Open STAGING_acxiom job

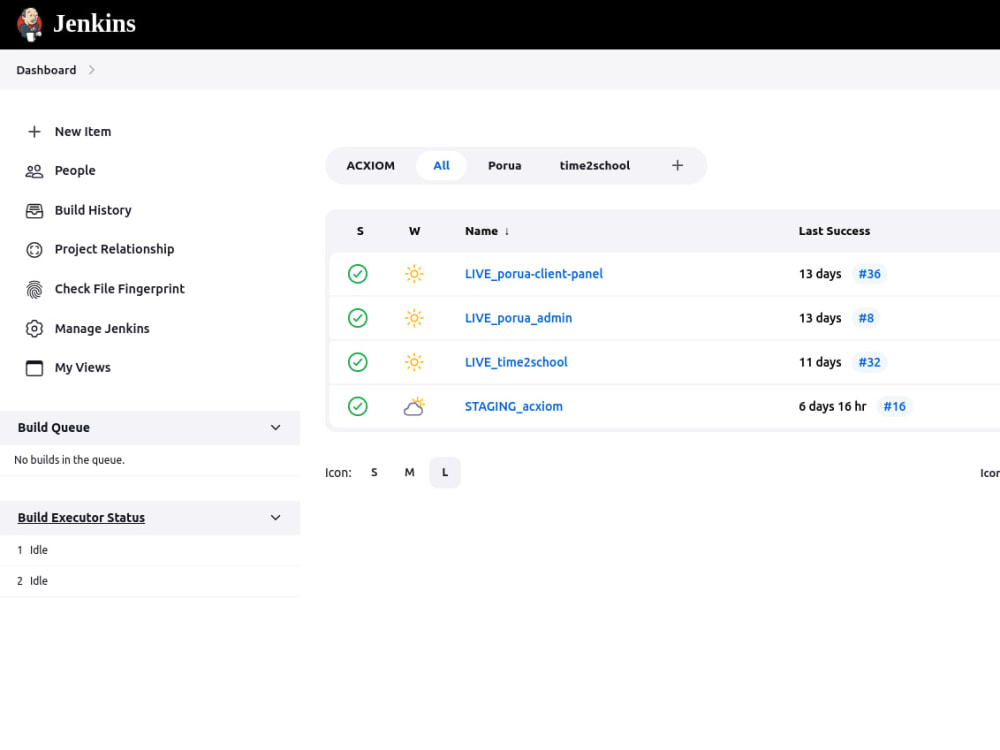pyautogui.click(x=513, y=406)
